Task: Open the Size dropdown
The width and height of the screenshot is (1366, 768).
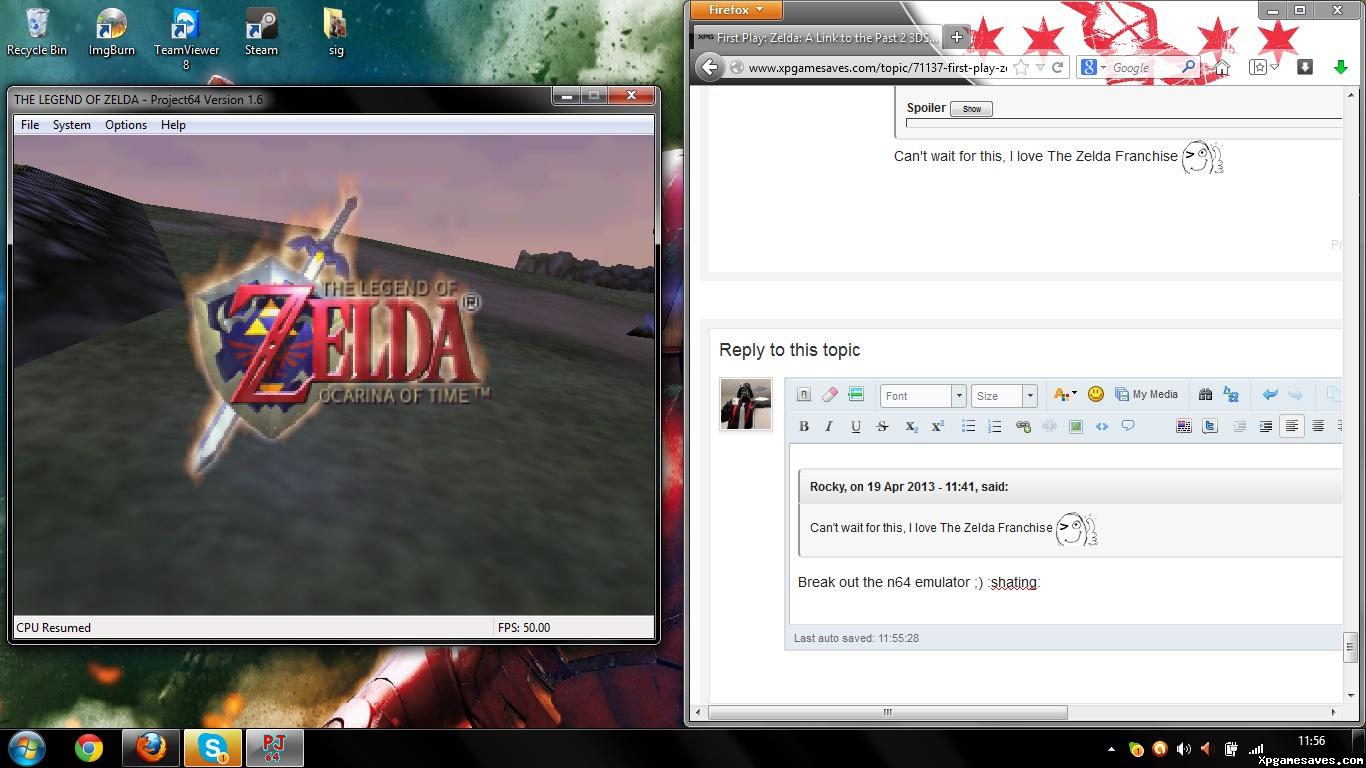Action: [1029, 396]
